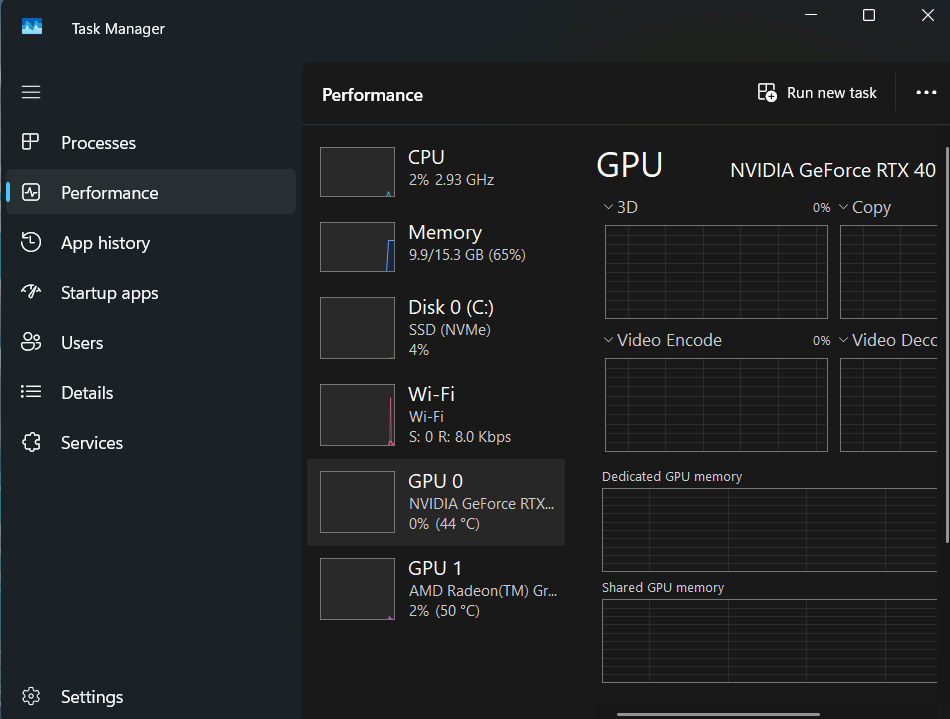Viewport: 950px width, 719px height.
Task: Click the Performance pulse icon
Action: tap(31, 192)
